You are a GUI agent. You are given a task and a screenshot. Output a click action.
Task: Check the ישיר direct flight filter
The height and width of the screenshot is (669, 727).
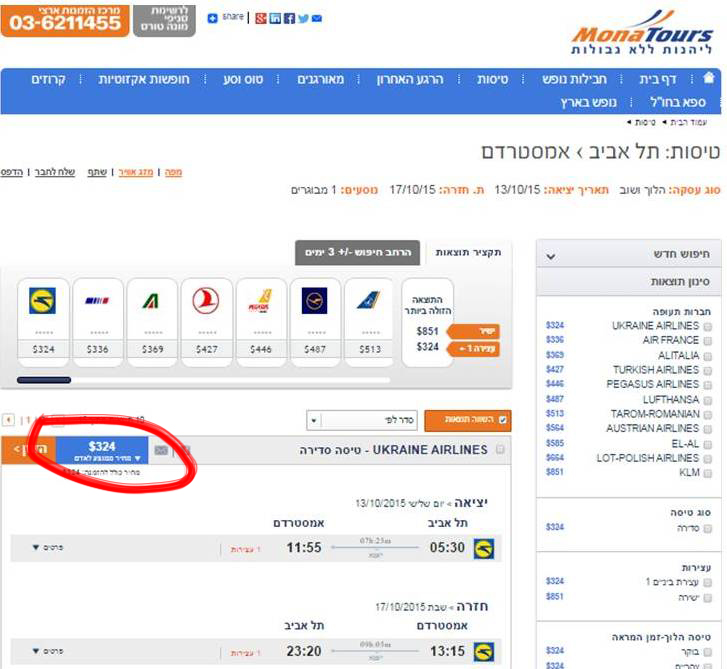point(708,598)
